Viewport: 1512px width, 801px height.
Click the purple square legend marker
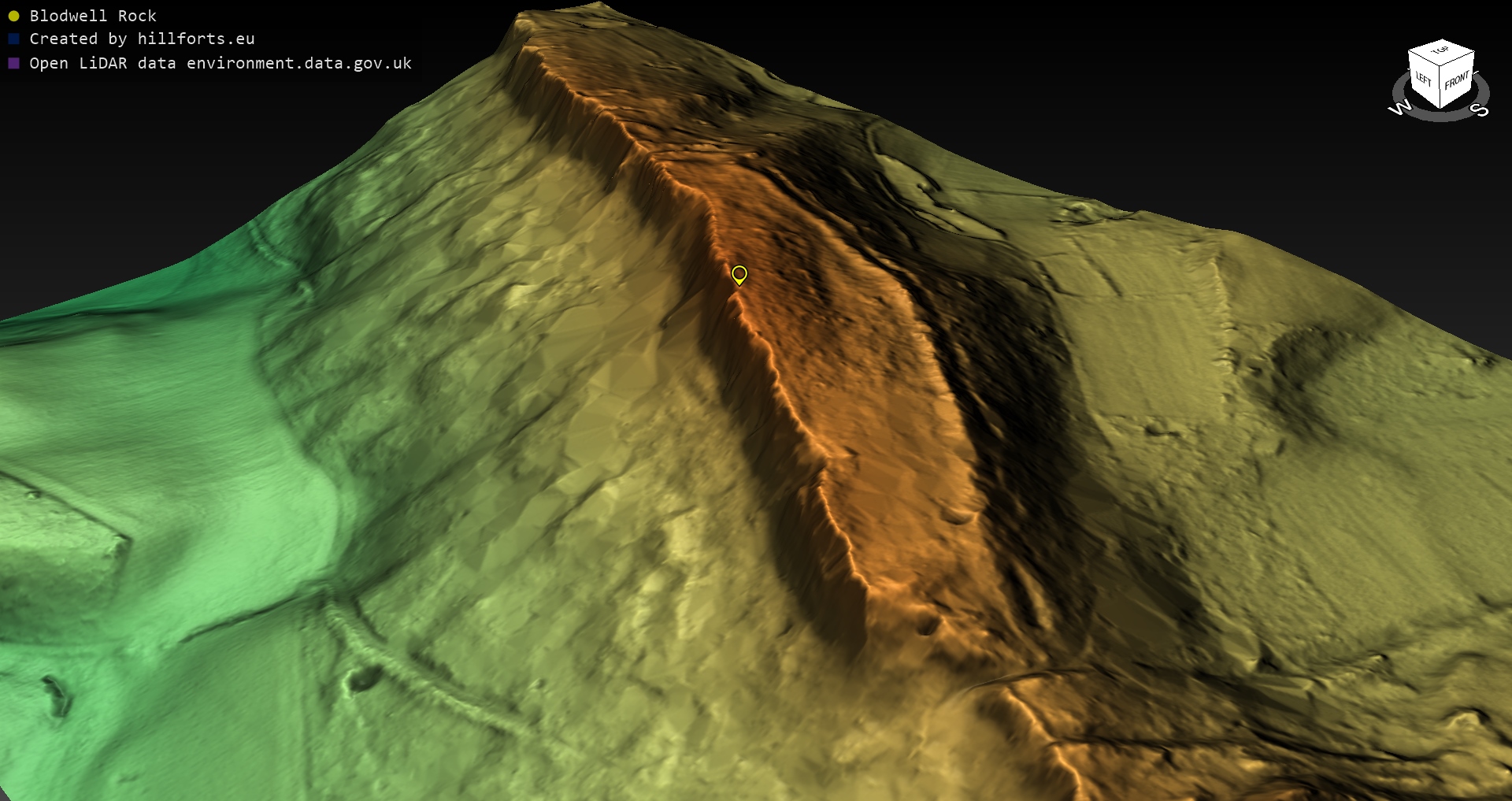(13, 63)
